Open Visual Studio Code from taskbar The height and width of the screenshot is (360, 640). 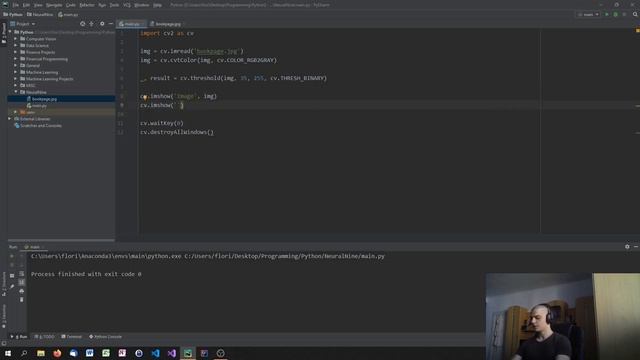pos(155,353)
